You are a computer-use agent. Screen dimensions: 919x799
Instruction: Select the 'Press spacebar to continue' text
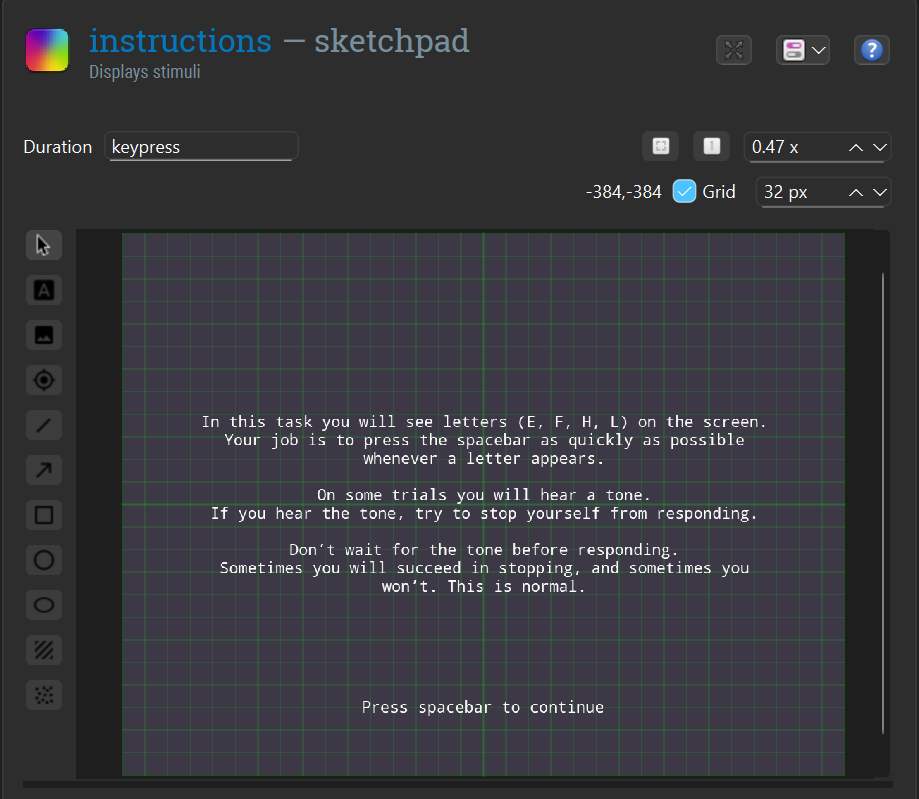pyautogui.click(x=483, y=708)
